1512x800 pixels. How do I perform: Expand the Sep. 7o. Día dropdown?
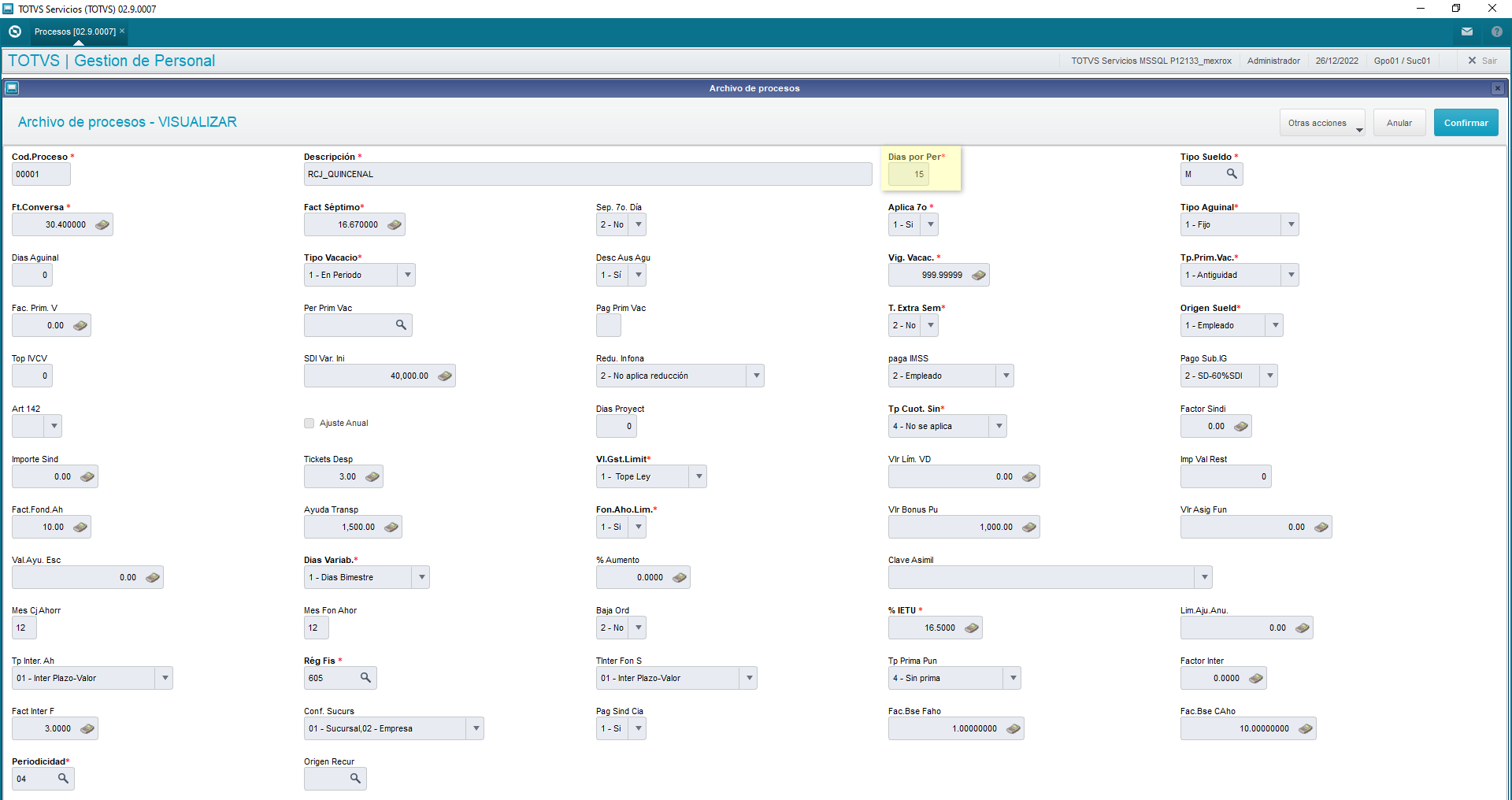[639, 225]
